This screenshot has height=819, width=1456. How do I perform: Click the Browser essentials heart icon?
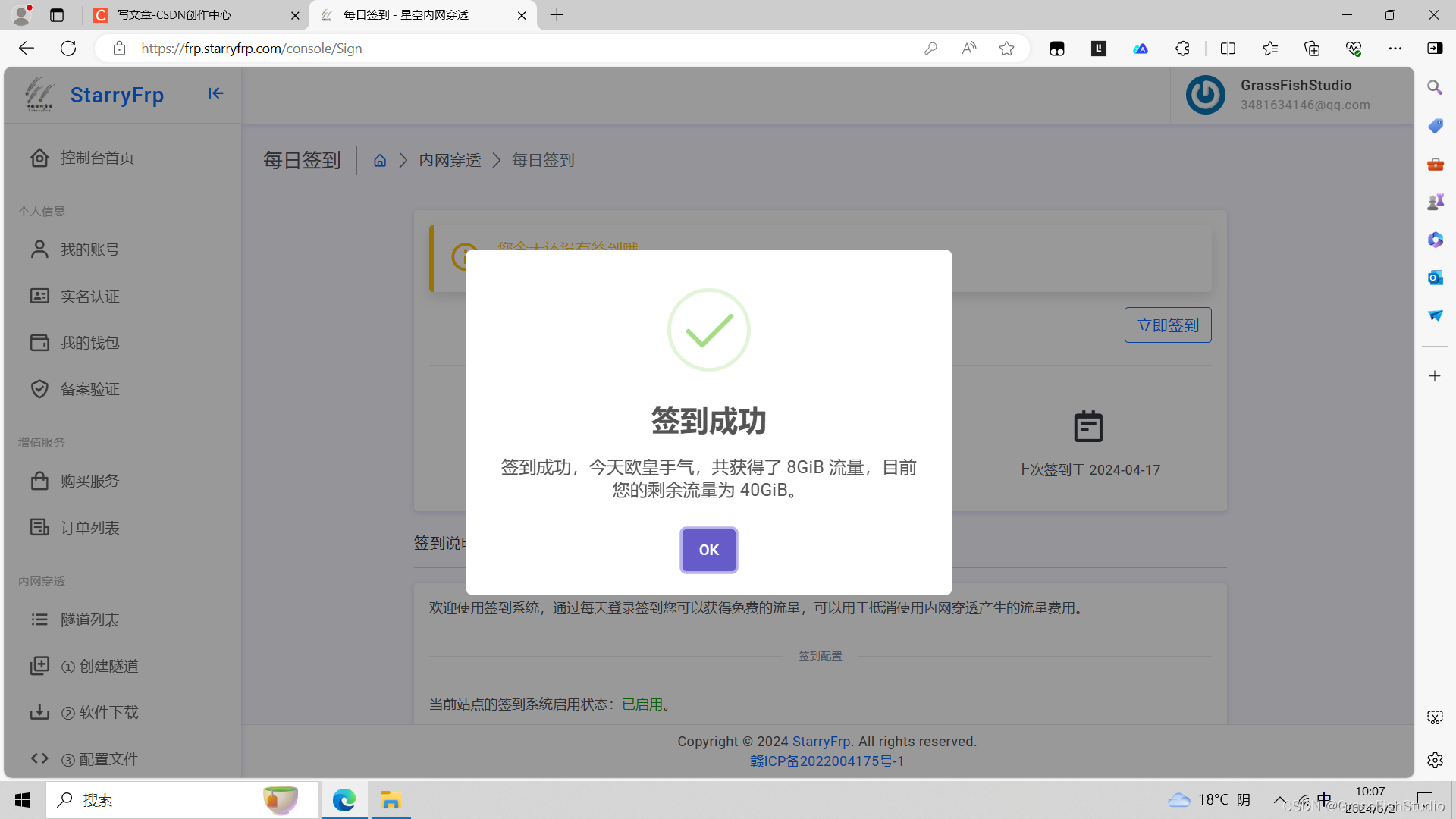(x=1354, y=48)
